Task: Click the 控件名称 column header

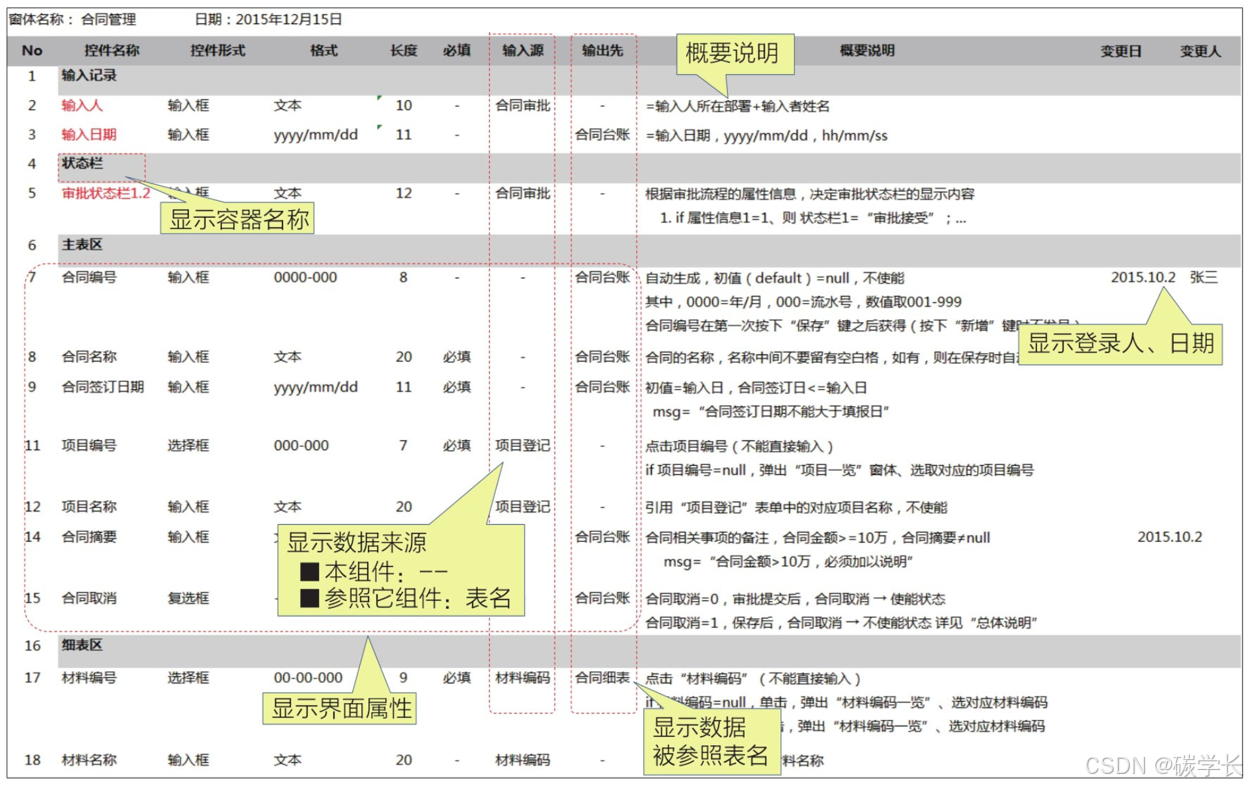Action: click(x=111, y=50)
